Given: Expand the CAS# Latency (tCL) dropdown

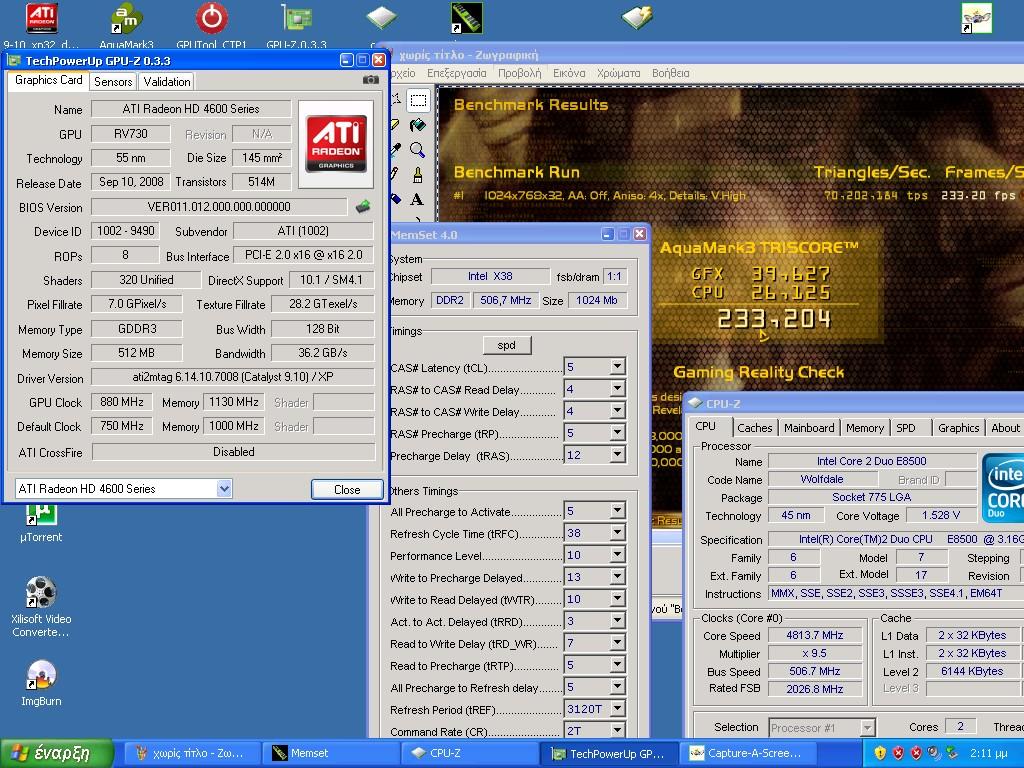Looking at the screenshot, I should (617, 367).
